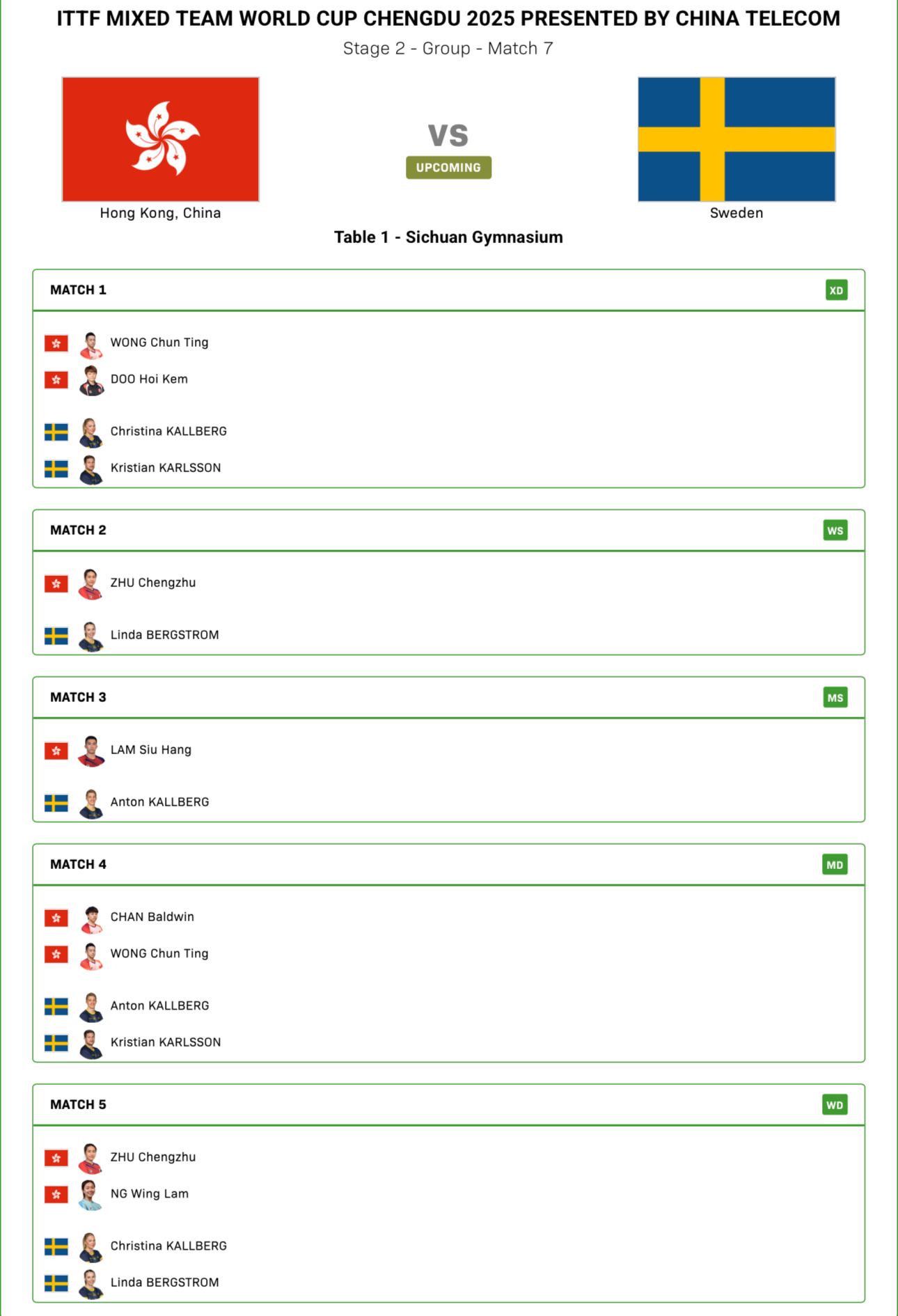The image size is (898, 1316).
Task: Open DOO Hoi Kem's player avatar
Action: click(91, 380)
